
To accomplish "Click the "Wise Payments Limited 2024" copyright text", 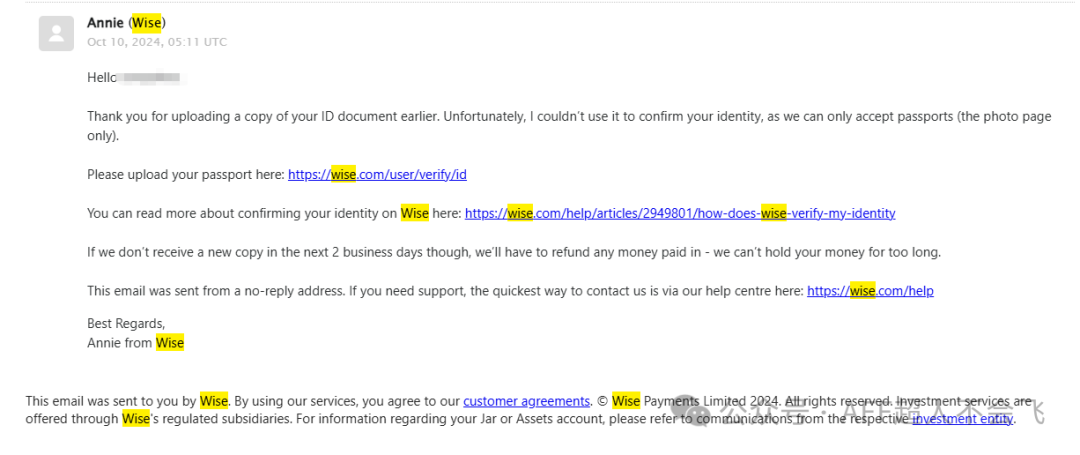I will click(690, 401).
